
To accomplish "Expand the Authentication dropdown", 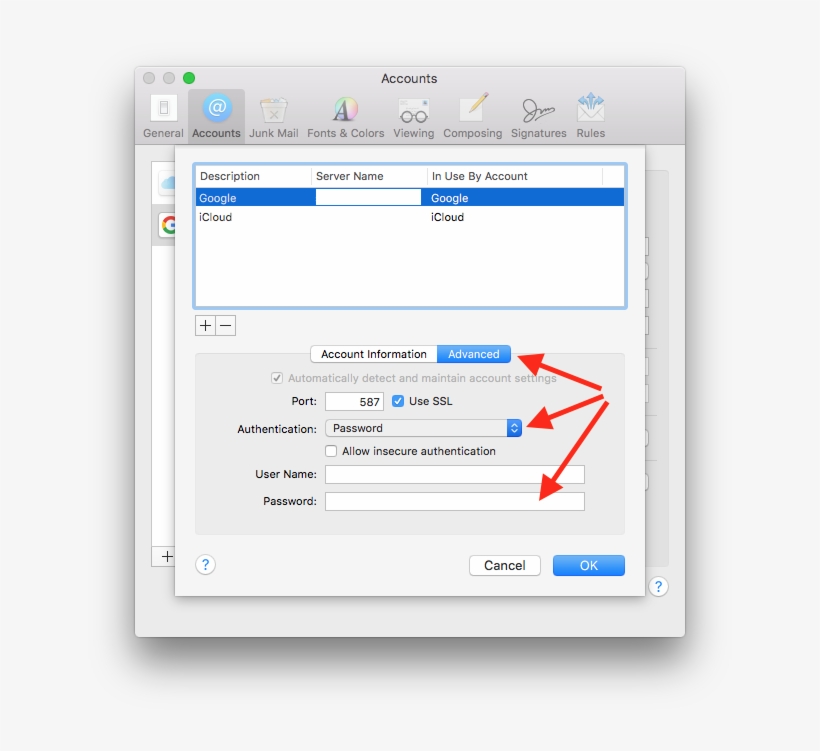I will tap(423, 428).
